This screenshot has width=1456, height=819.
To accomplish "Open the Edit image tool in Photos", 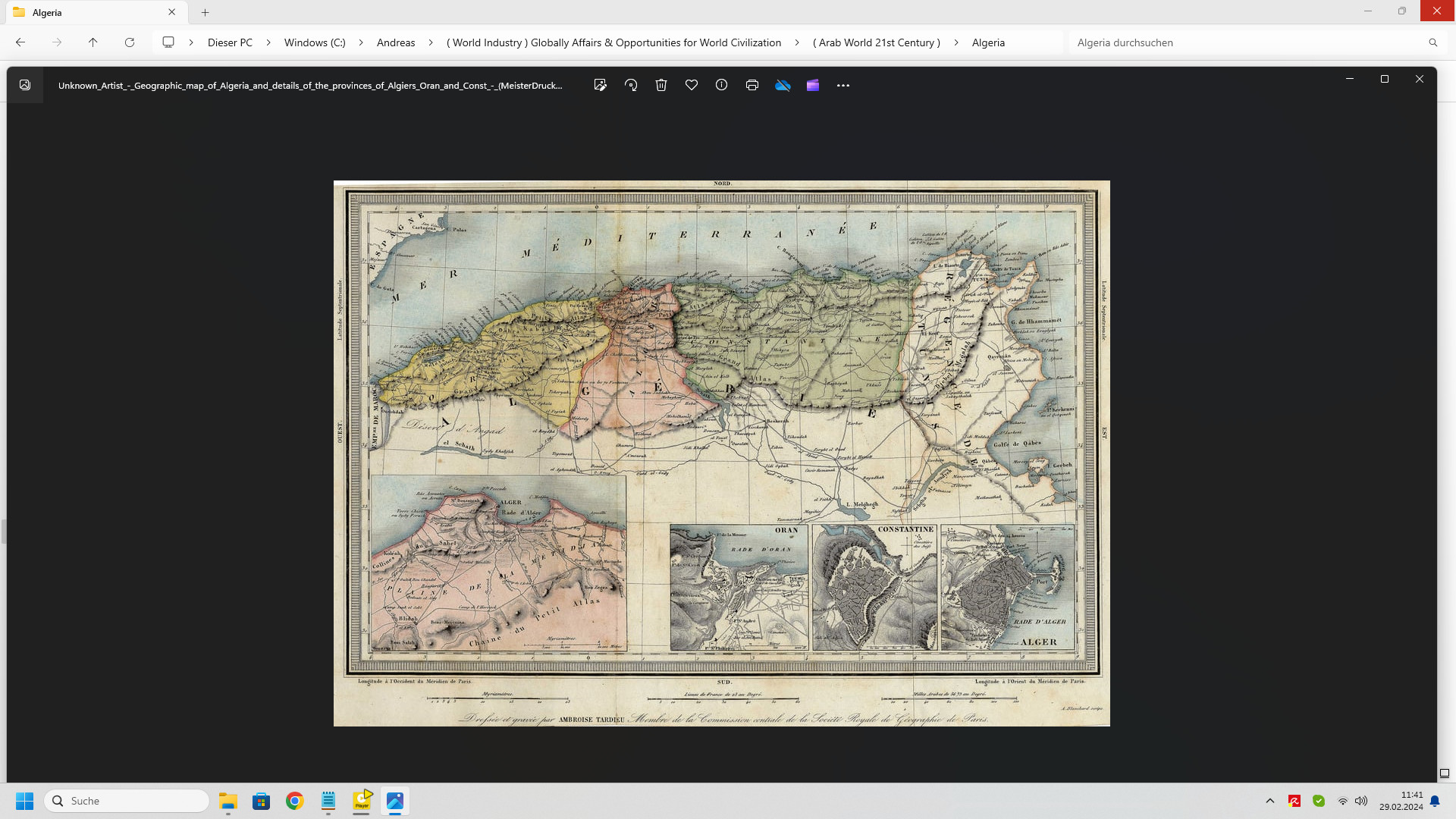I will [601, 85].
